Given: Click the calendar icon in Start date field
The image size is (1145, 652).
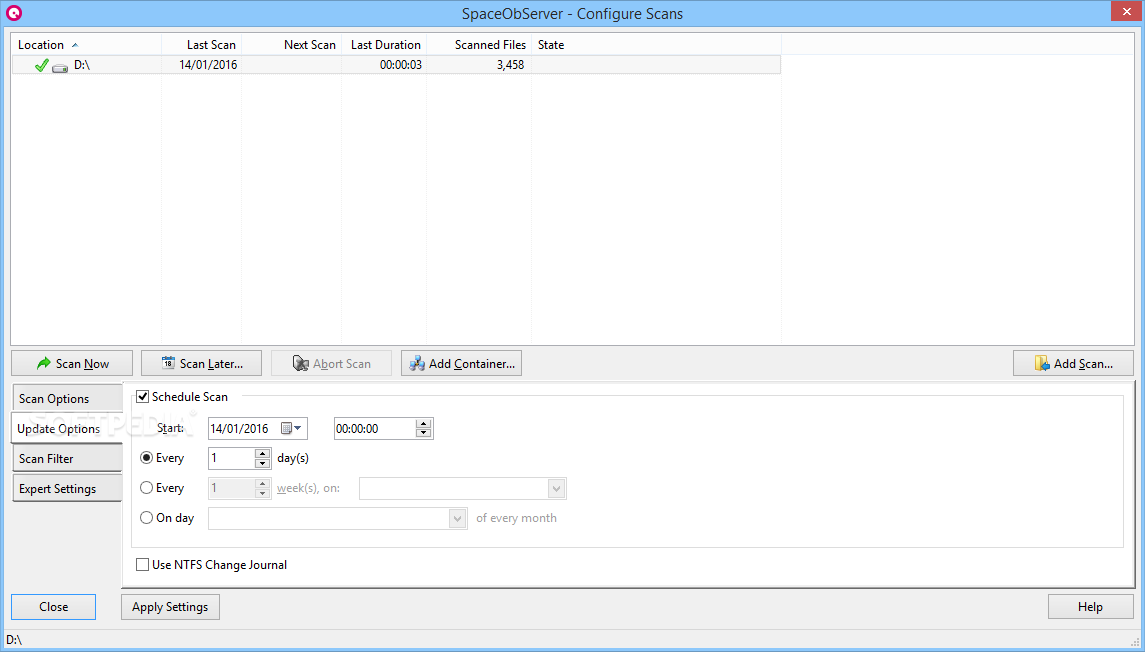Looking at the screenshot, I should pyautogui.click(x=286, y=429).
